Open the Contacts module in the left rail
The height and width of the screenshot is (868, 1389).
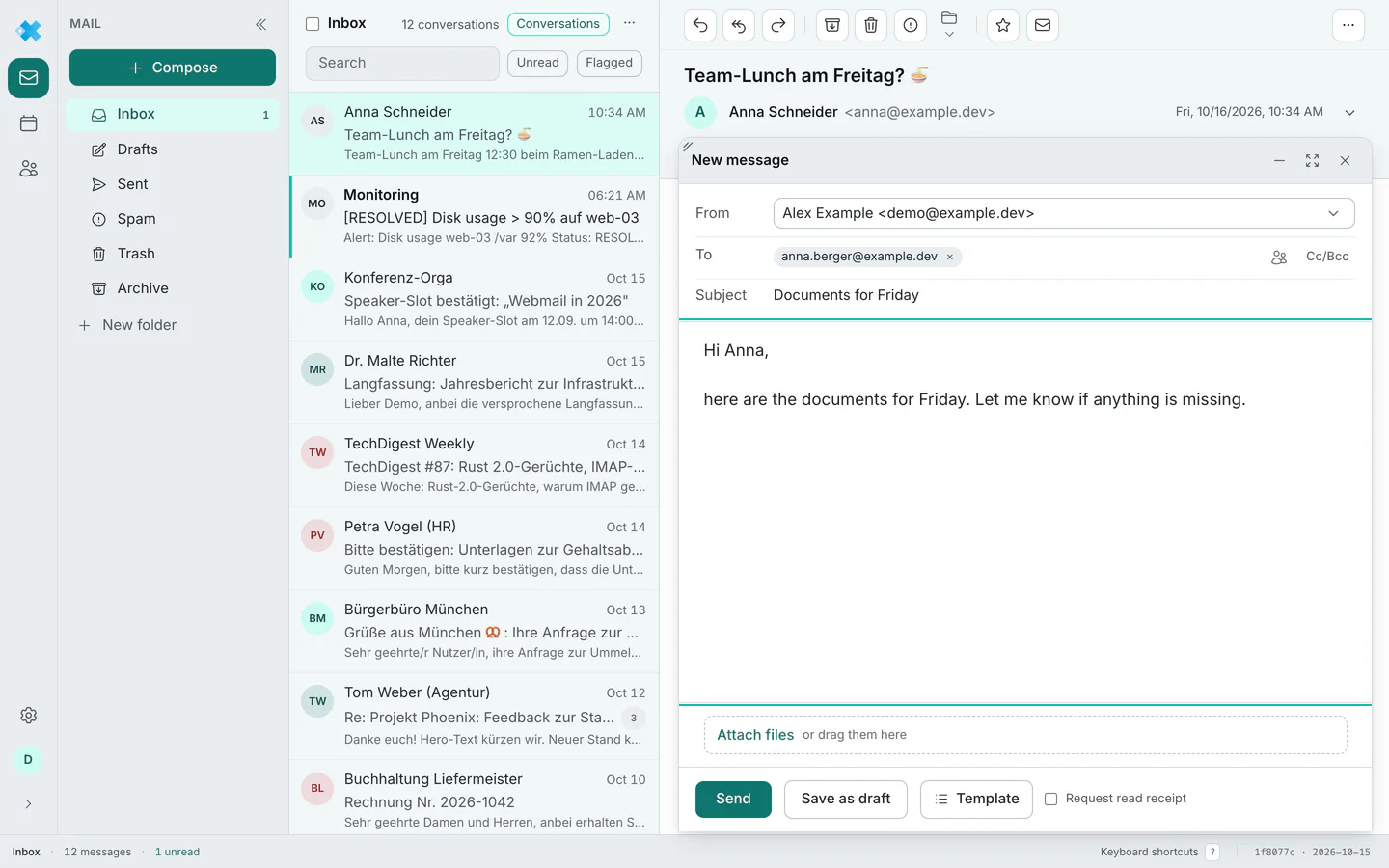pyautogui.click(x=29, y=169)
